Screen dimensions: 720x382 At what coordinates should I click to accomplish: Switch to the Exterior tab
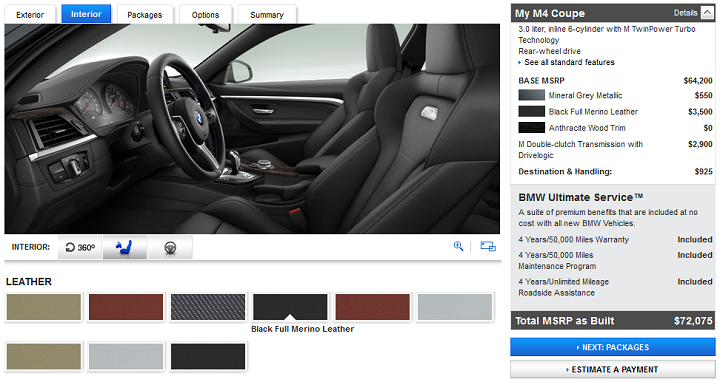point(30,15)
